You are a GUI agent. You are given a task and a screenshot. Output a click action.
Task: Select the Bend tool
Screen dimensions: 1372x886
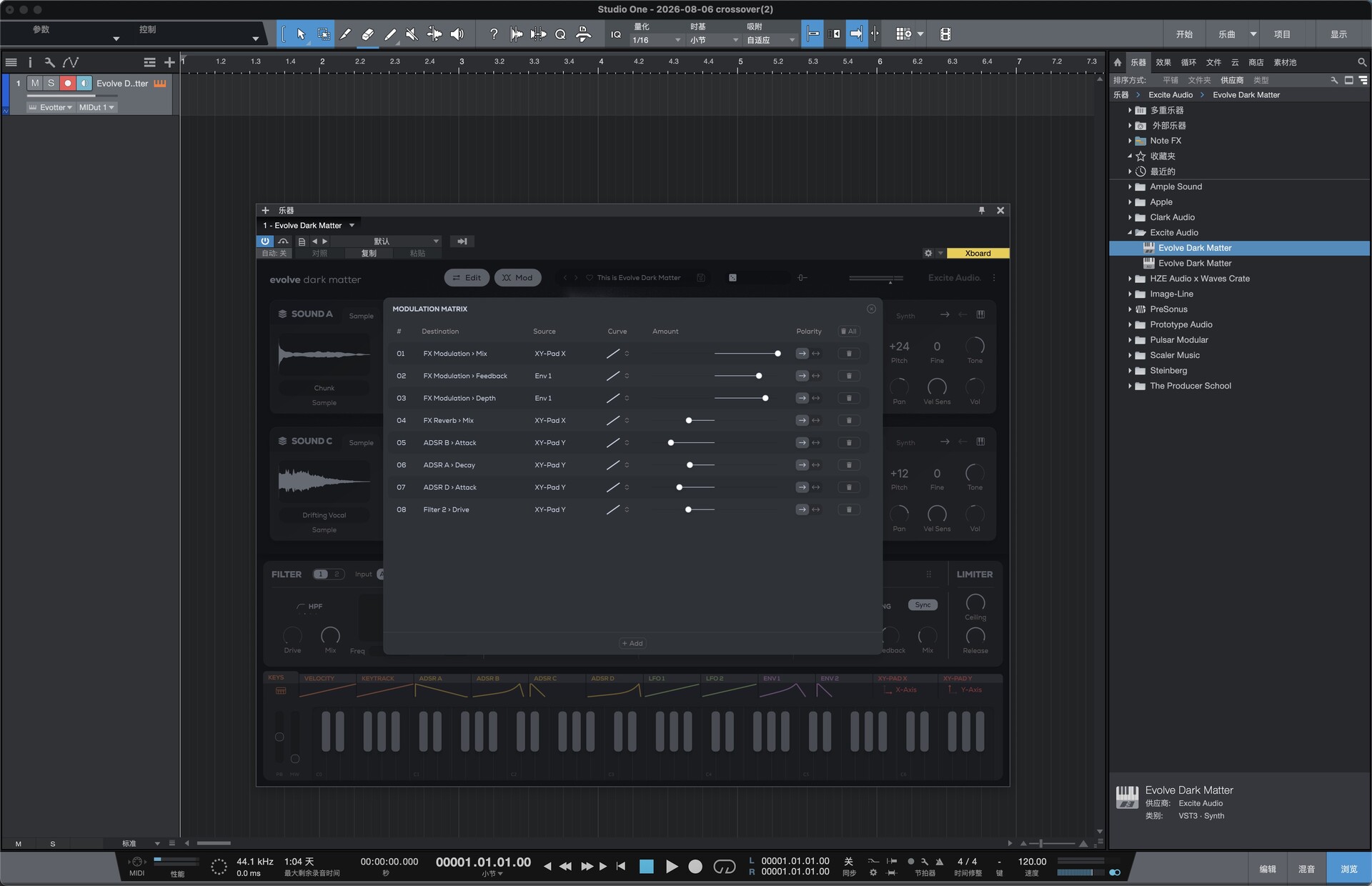click(434, 34)
